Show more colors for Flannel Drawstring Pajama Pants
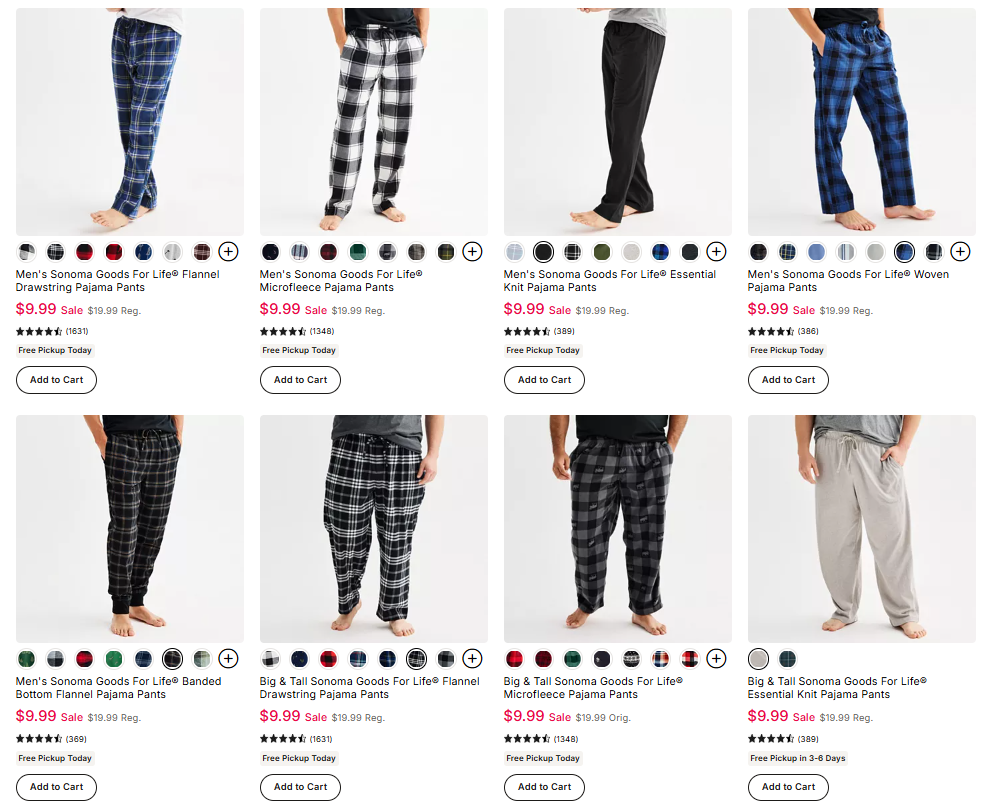The width and height of the screenshot is (988, 812). (228, 252)
